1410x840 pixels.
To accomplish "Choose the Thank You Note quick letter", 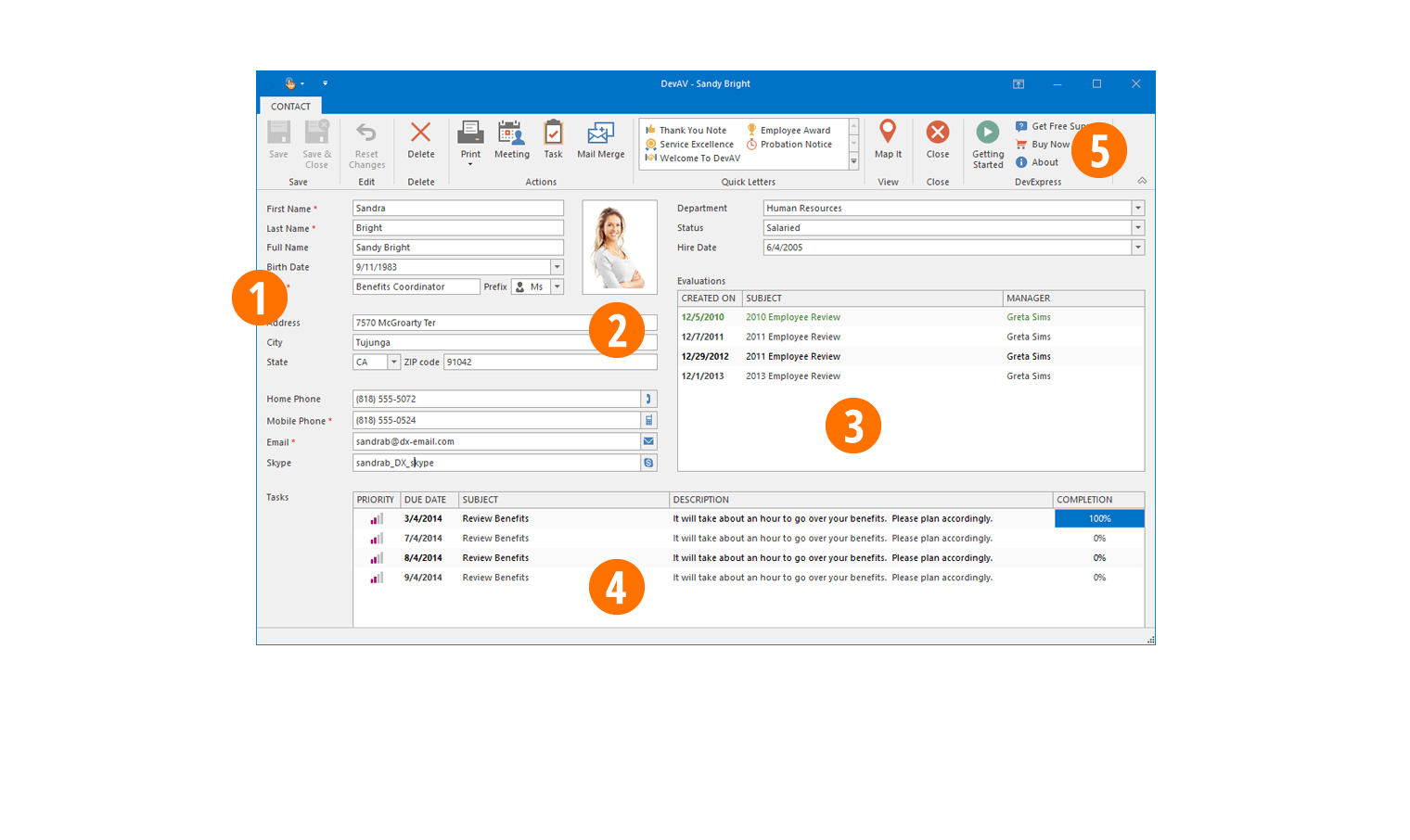I will click(x=692, y=131).
